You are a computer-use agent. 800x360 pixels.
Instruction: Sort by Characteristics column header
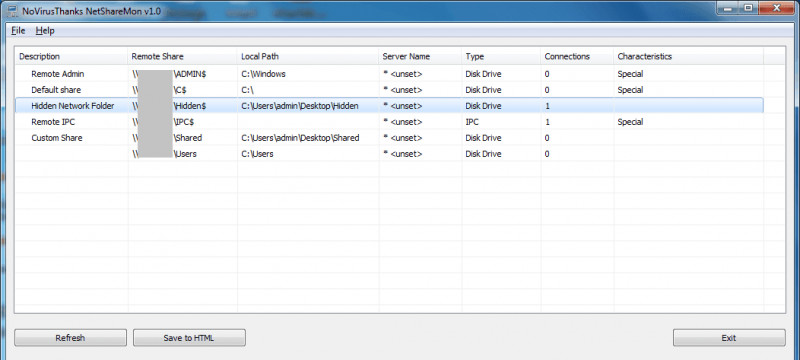[688, 57]
